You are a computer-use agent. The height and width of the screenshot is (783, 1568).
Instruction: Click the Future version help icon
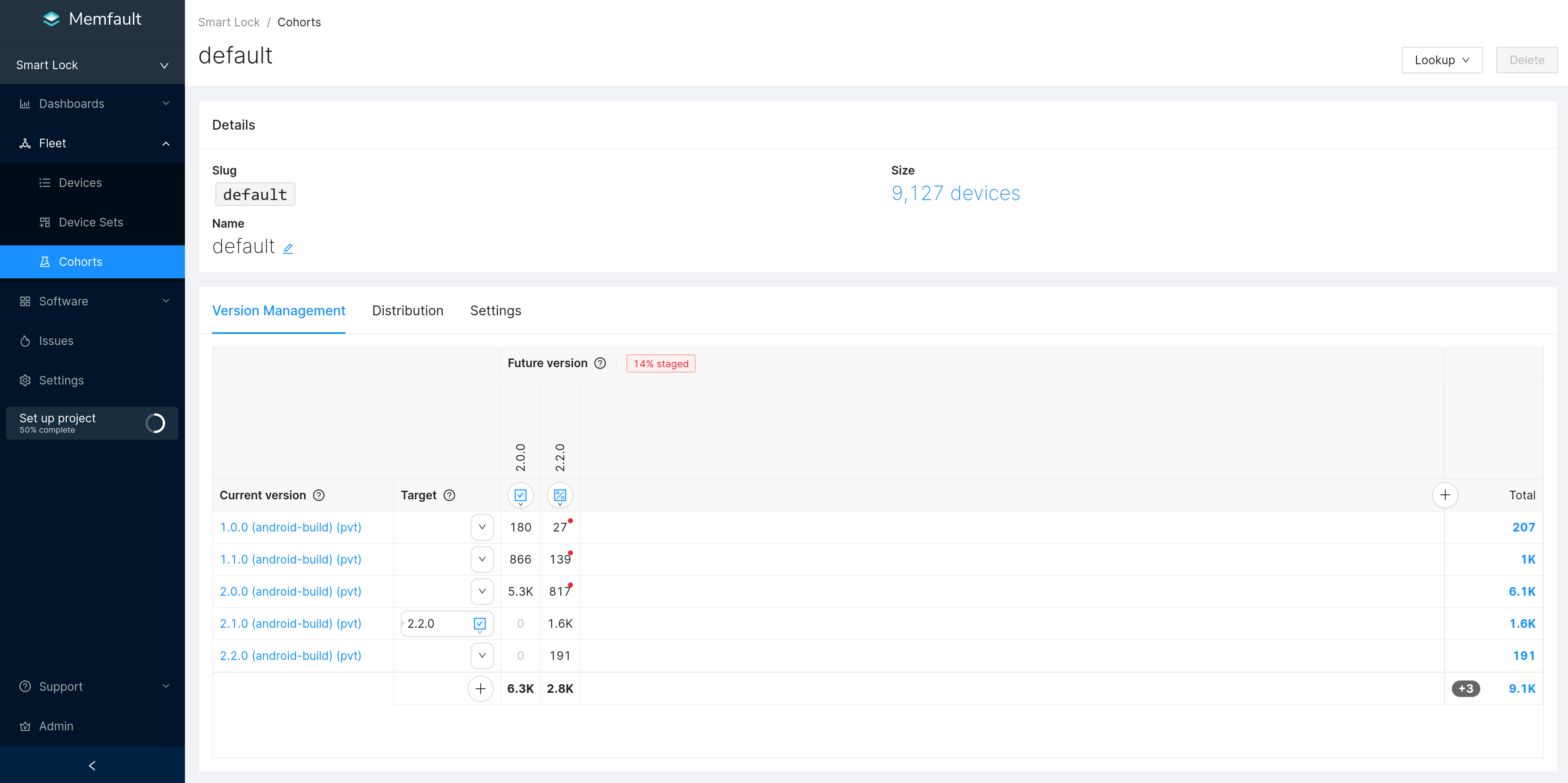[x=600, y=363]
